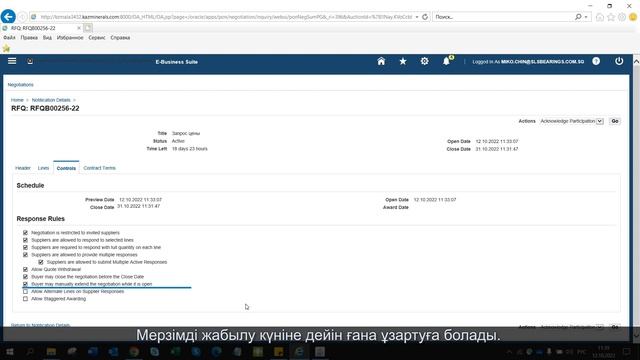Select the Controls tab

[66, 168]
